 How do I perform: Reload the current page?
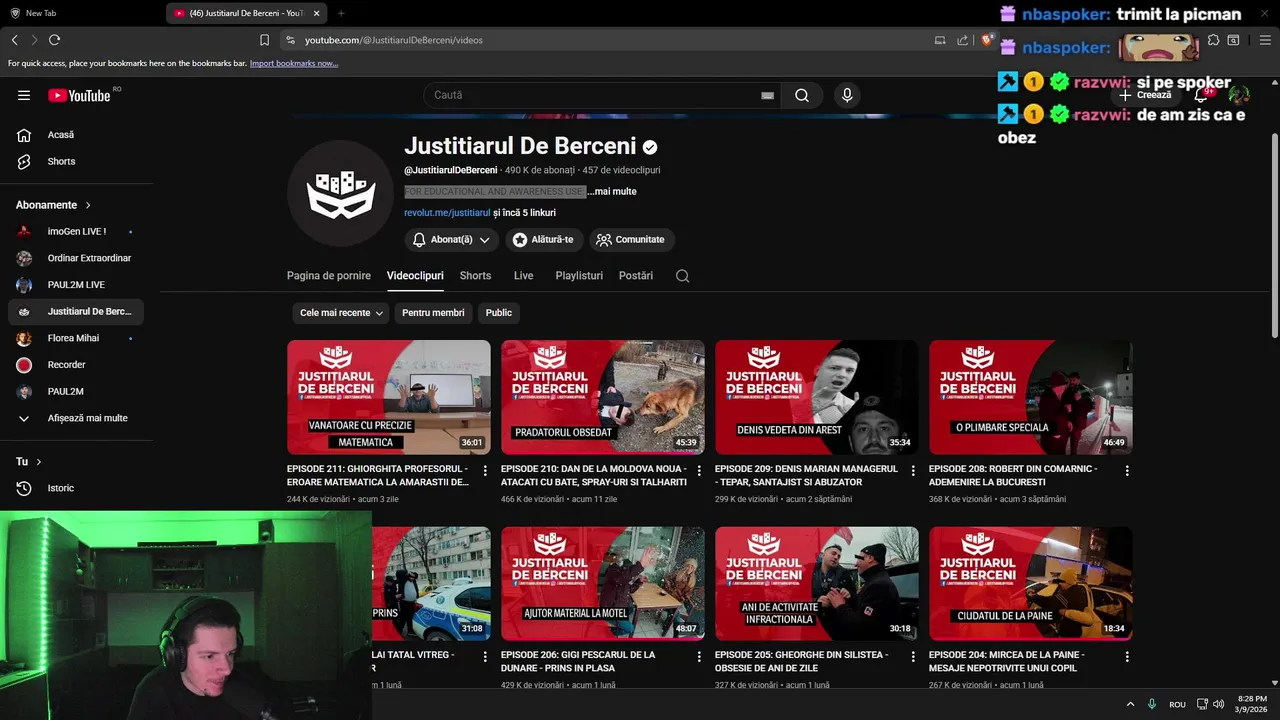[54, 40]
